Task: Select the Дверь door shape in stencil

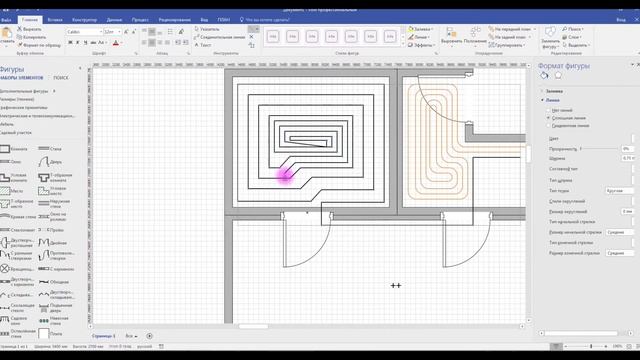Action: pos(50,162)
